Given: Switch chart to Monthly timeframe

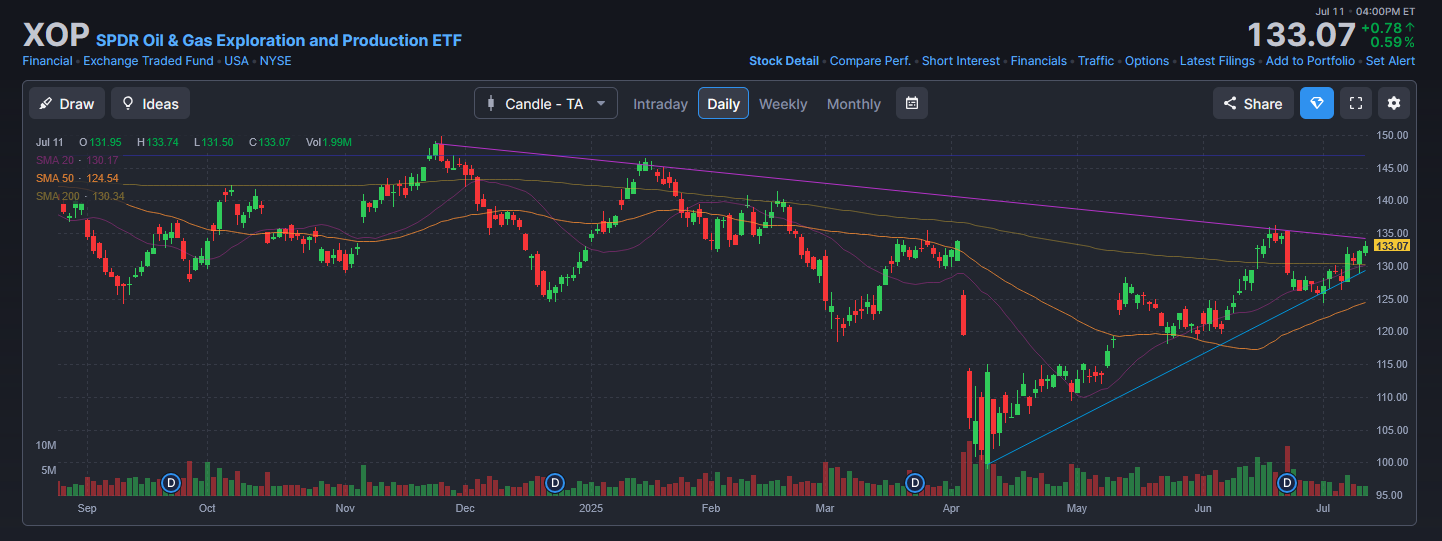Looking at the screenshot, I should pyautogui.click(x=854, y=104).
